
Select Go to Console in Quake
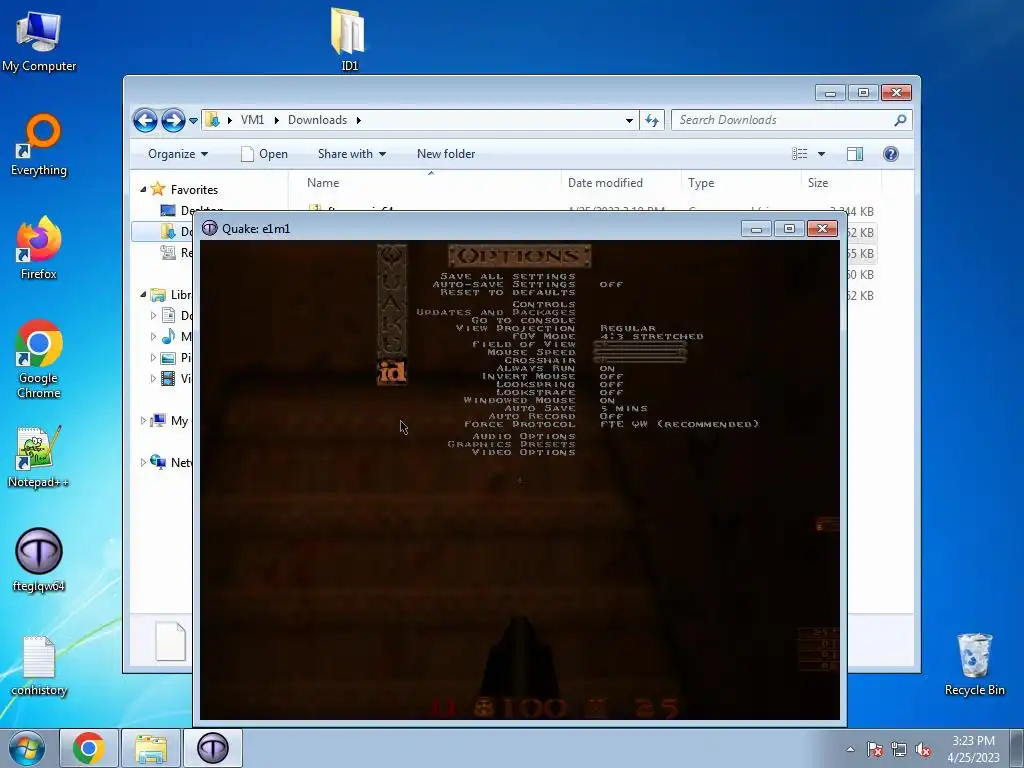524,321
